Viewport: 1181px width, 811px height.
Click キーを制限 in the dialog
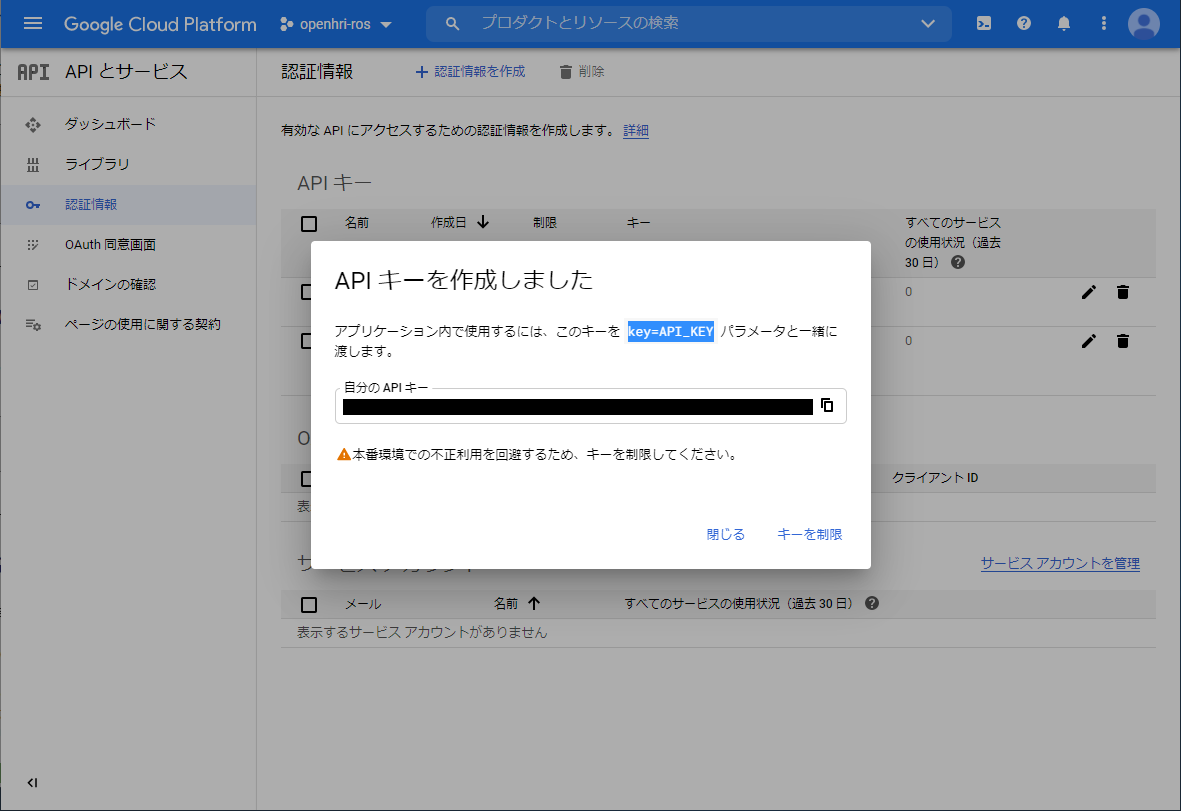[x=809, y=534]
